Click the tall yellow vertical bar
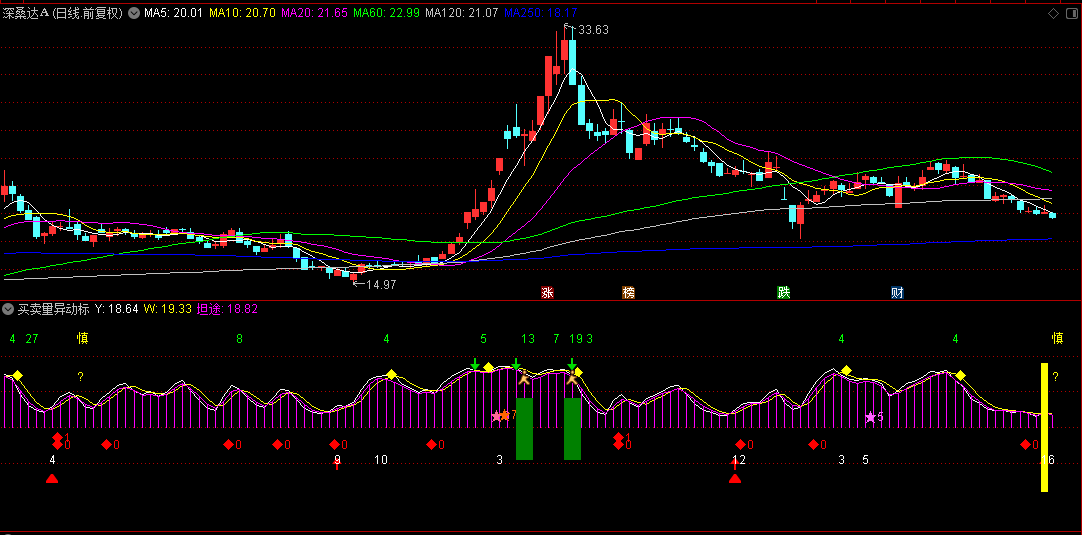Image resolution: width=1082 pixels, height=535 pixels. pyautogui.click(x=1045, y=427)
